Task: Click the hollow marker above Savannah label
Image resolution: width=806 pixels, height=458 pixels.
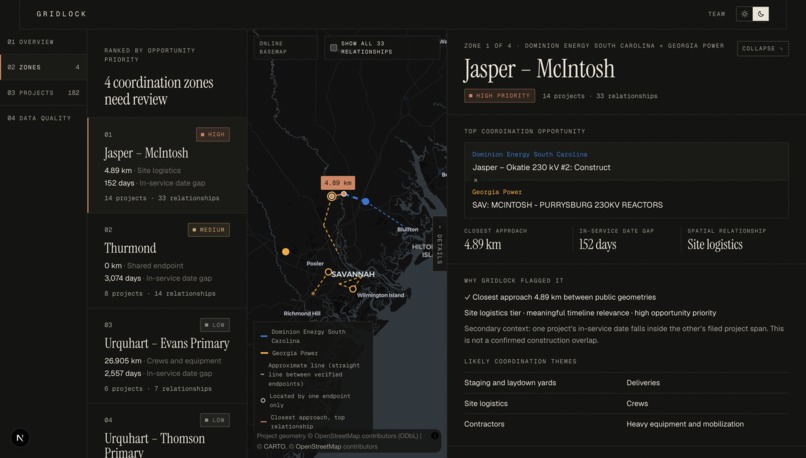Action: click(328, 272)
